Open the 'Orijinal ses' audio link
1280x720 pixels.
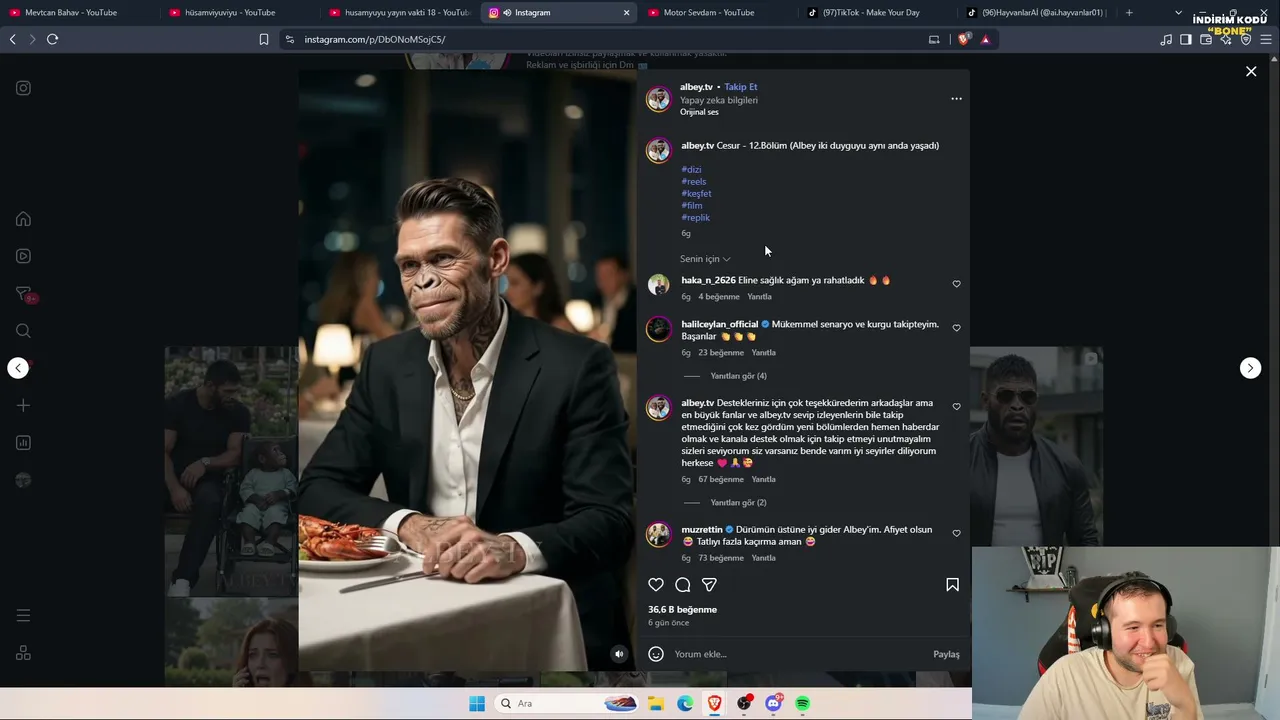699,112
